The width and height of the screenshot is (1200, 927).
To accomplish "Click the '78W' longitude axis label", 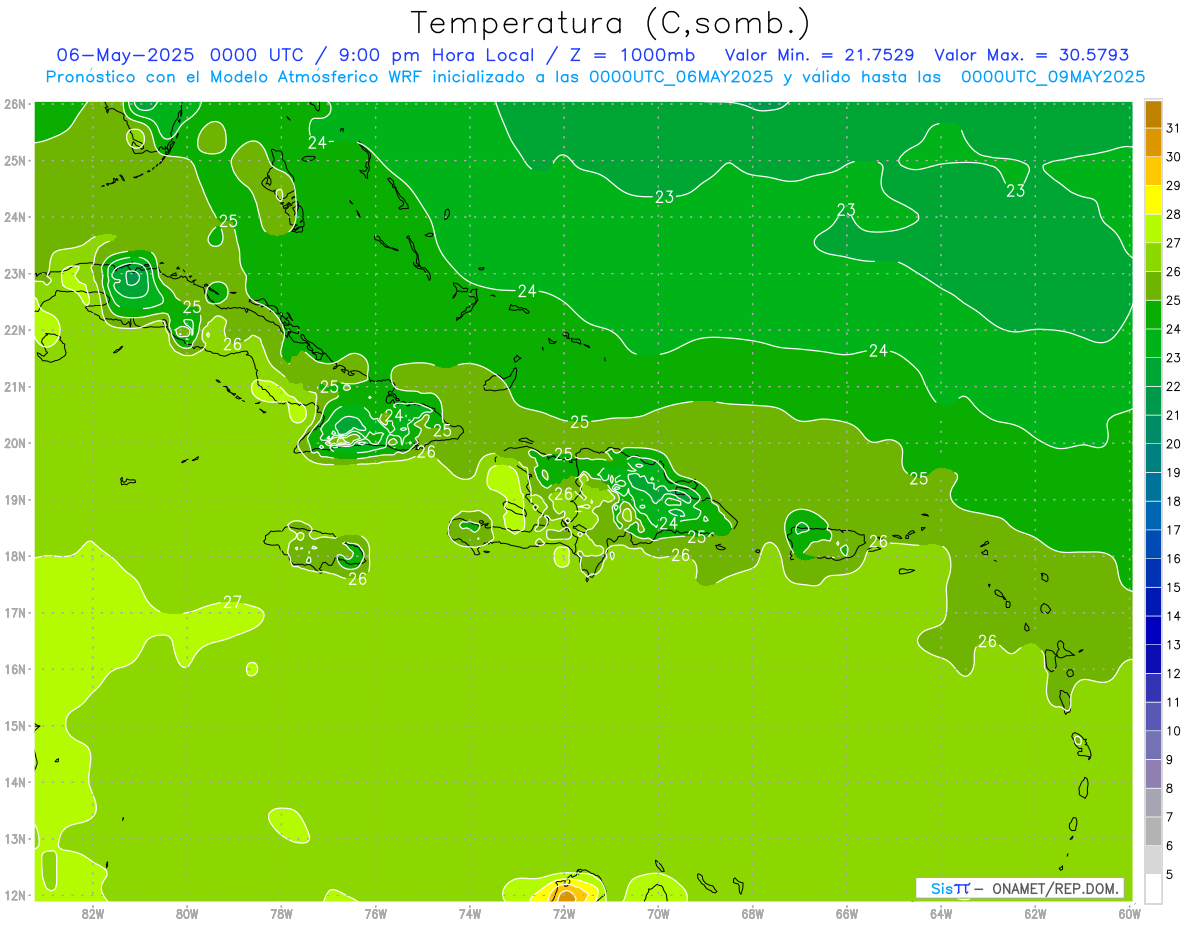I will (281, 913).
